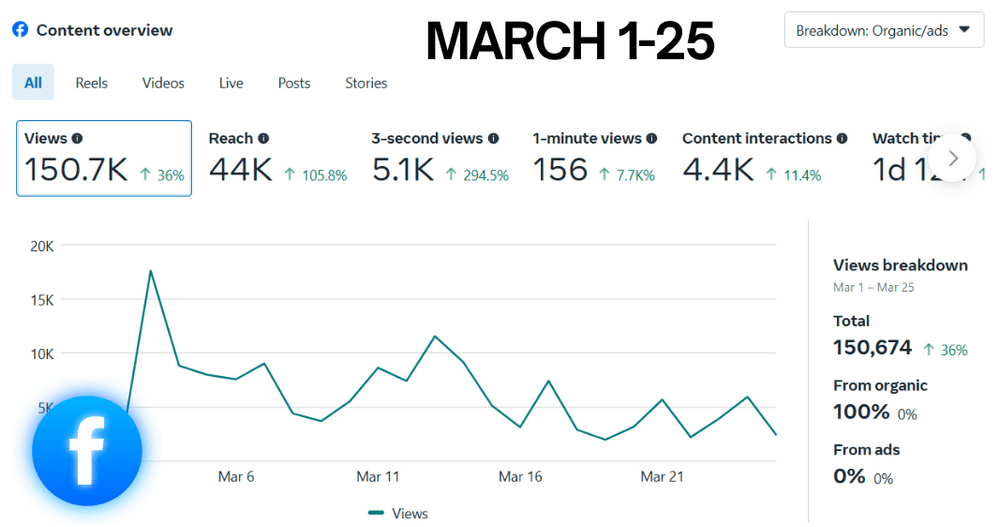Click the Facebook logo beside Content overview
999x527 pixels.
point(20,30)
